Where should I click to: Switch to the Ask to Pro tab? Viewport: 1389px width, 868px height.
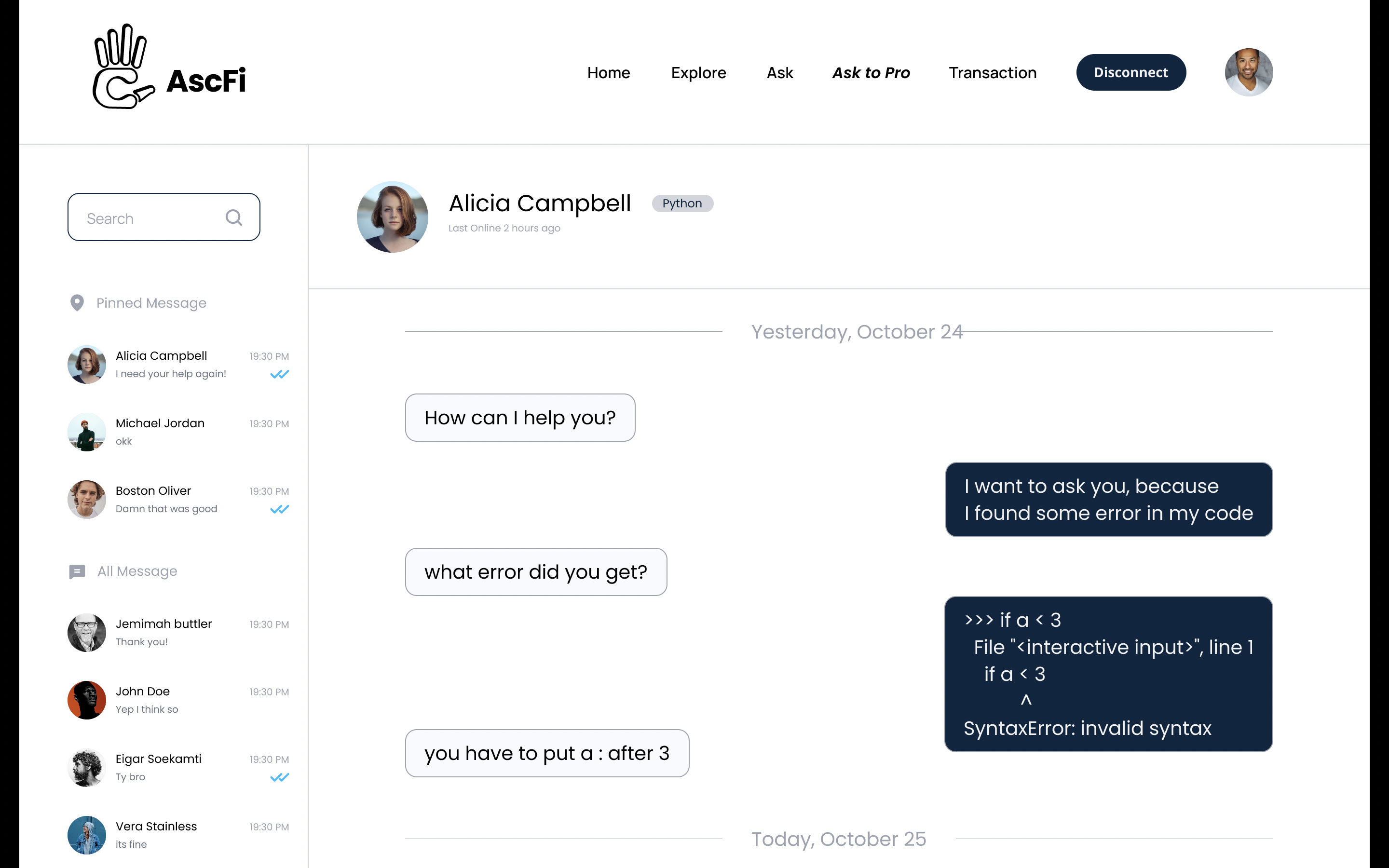pos(871,73)
